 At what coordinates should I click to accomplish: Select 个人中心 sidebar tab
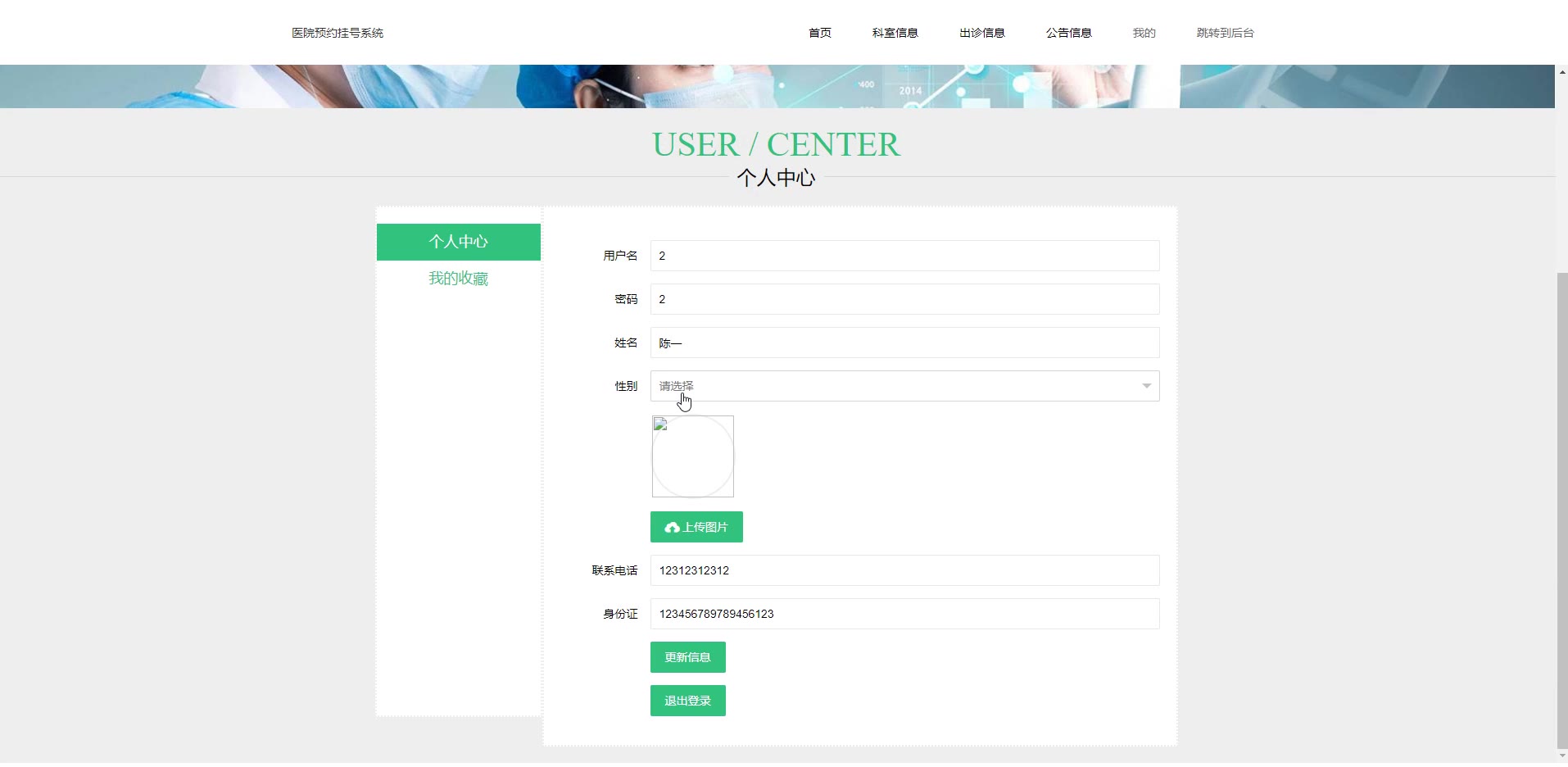[458, 242]
